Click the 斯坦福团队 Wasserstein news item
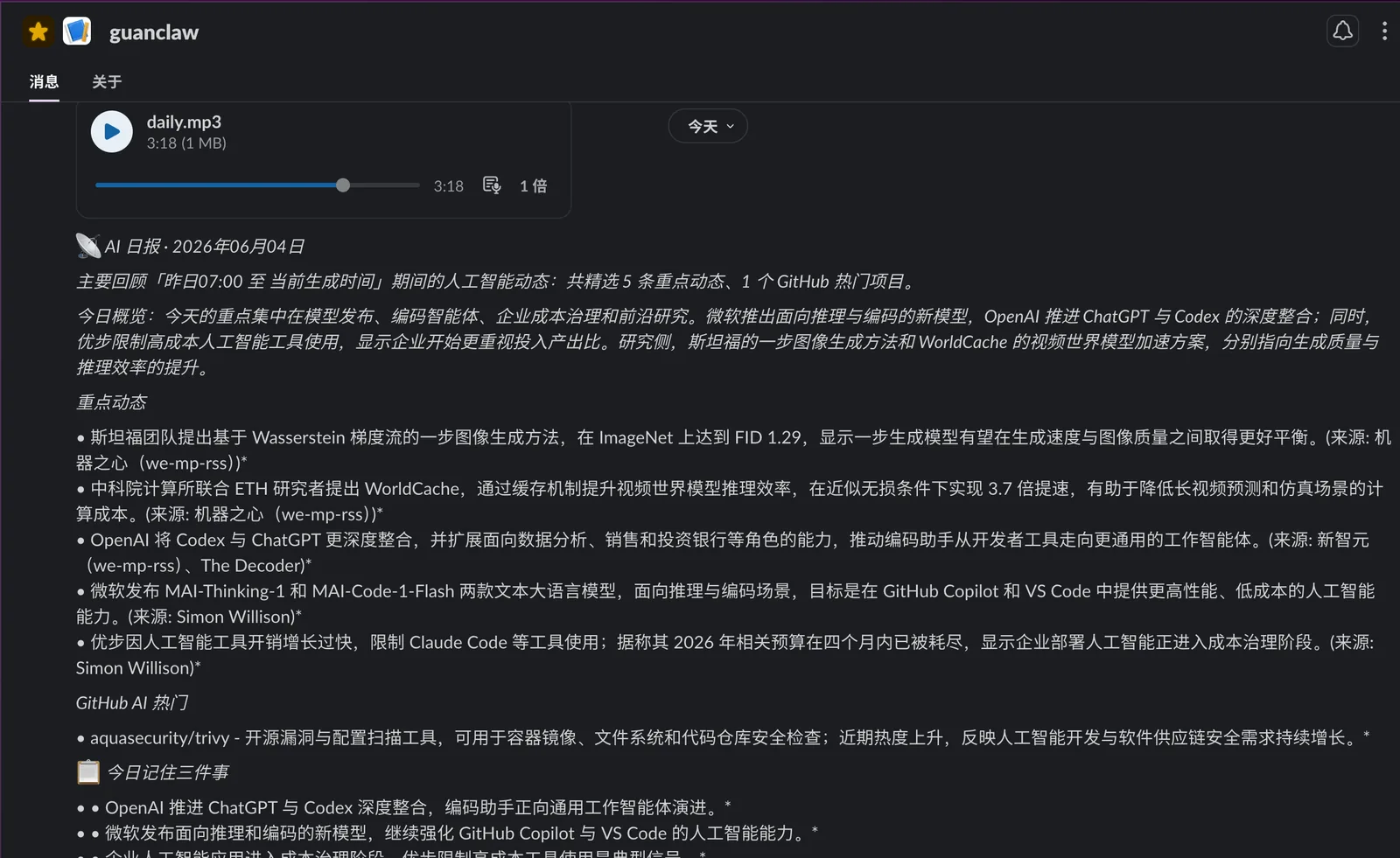Image resolution: width=1400 pixels, height=858 pixels. point(733,450)
